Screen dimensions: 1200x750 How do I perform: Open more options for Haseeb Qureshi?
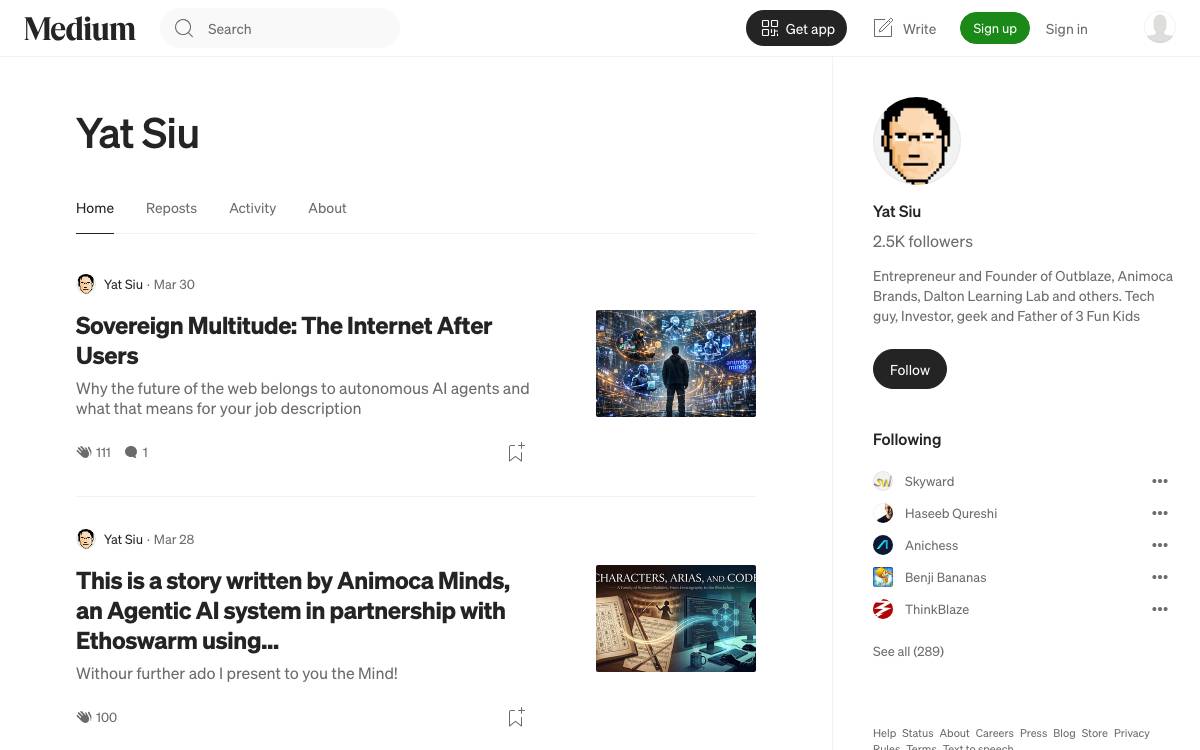1160,513
